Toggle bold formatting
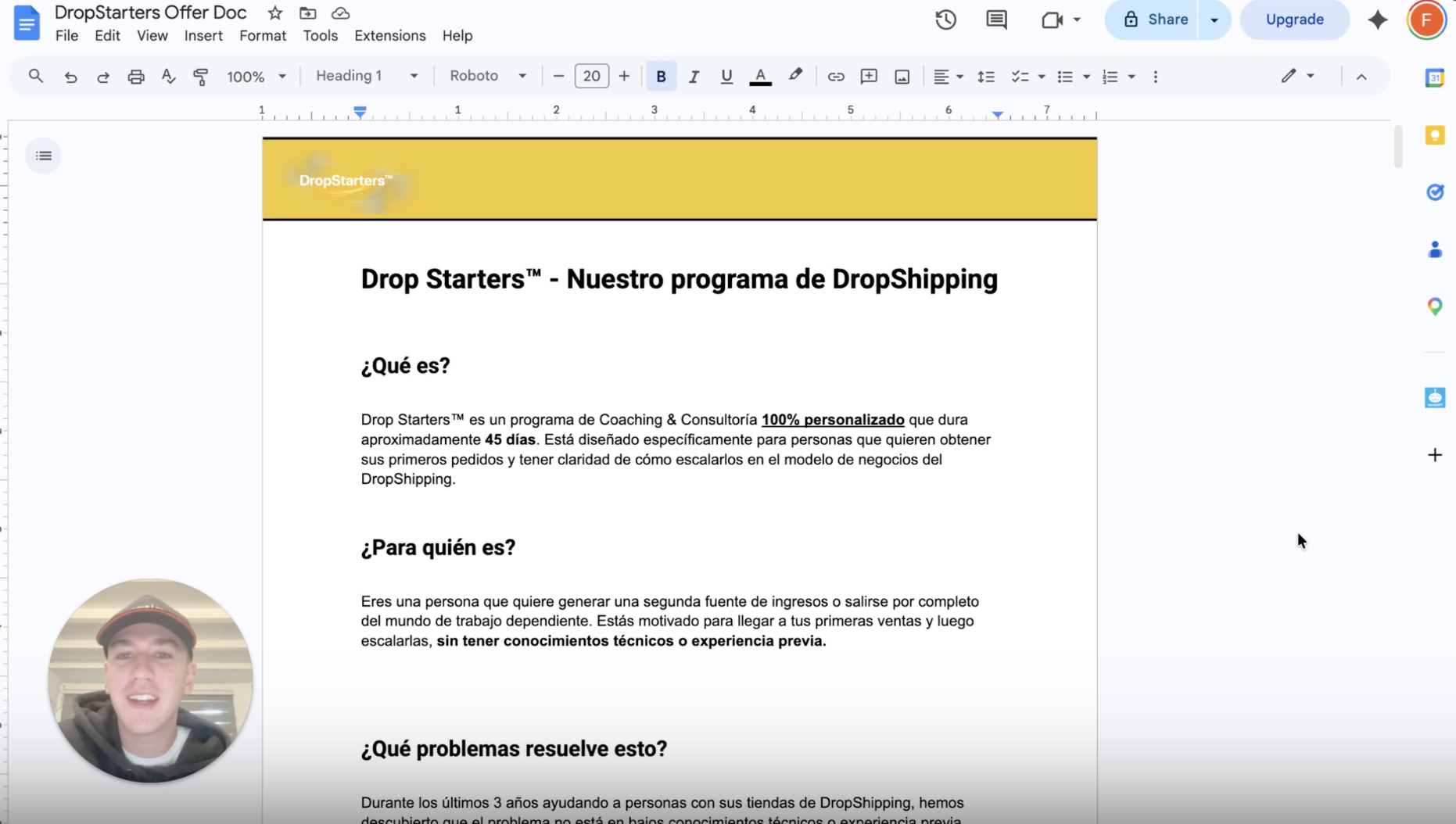The image size is (1456, 824). point(661,77)
